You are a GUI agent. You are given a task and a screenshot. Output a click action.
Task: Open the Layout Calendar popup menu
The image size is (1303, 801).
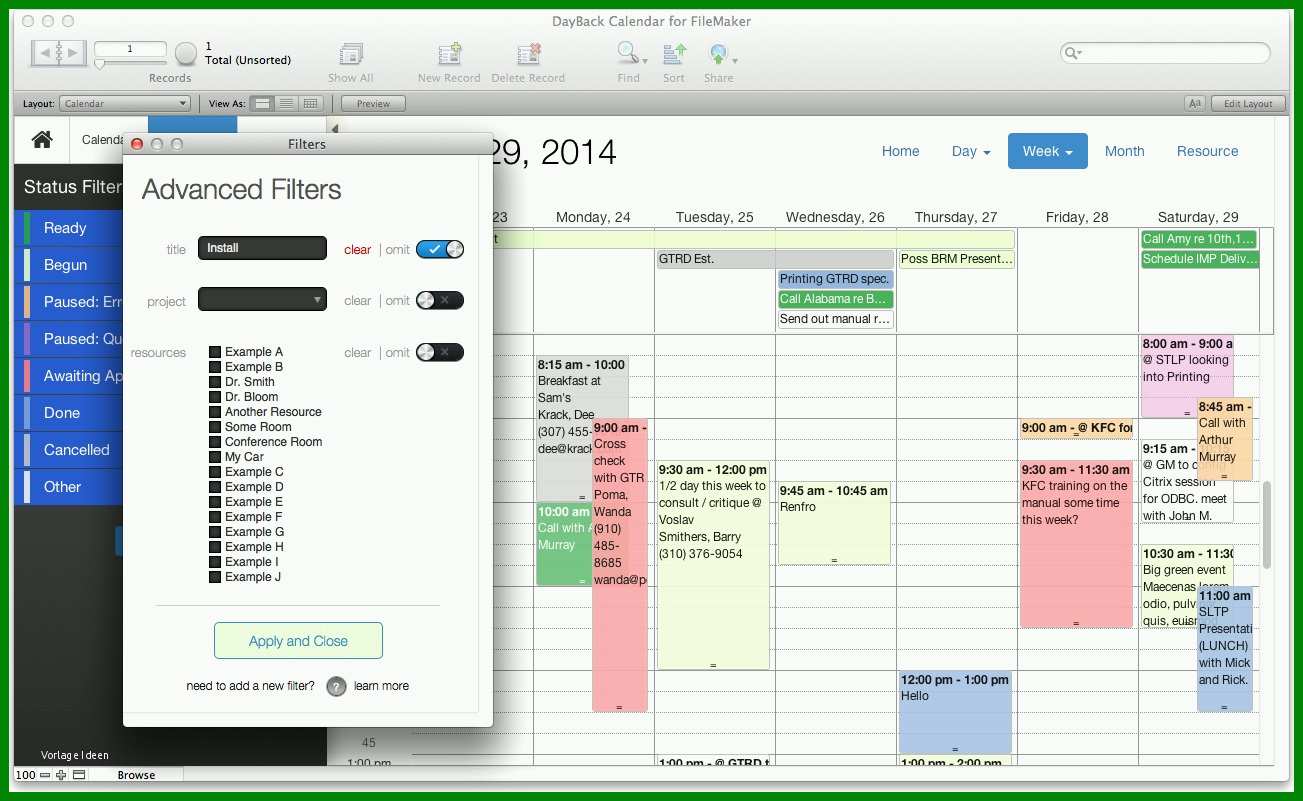click(x=125, y=103)
